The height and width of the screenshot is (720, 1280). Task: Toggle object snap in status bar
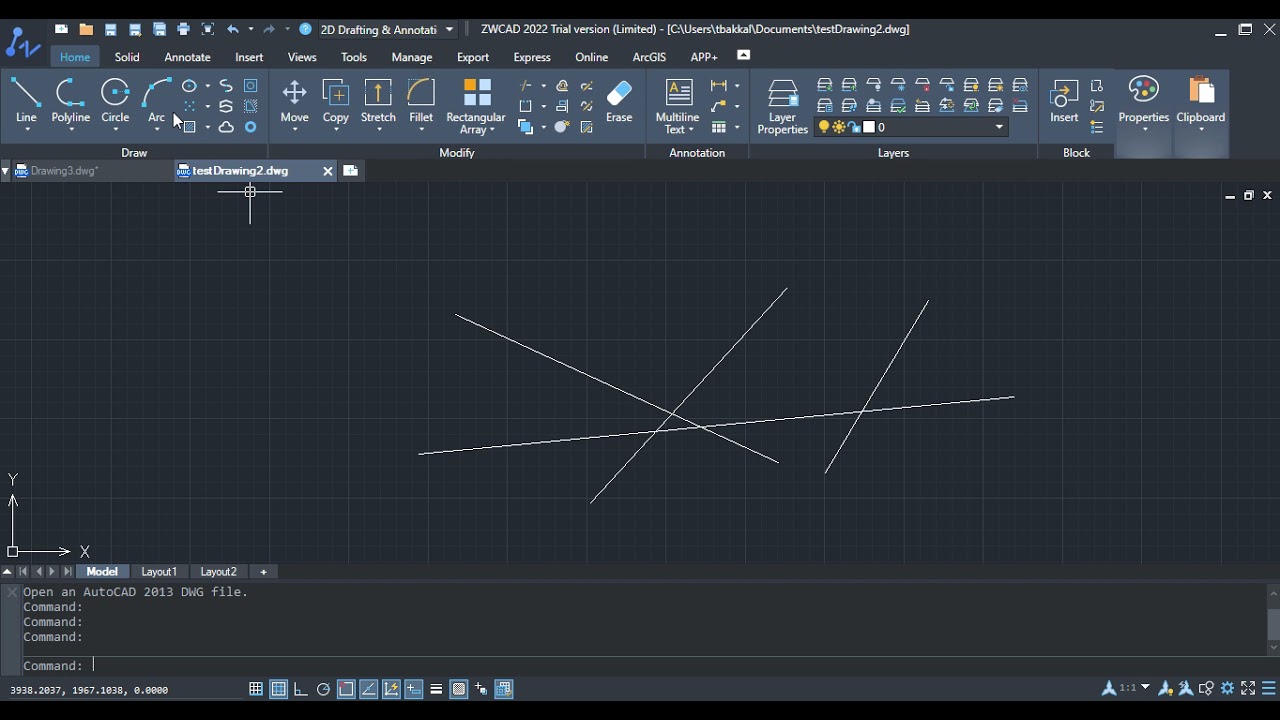(346, 689)
